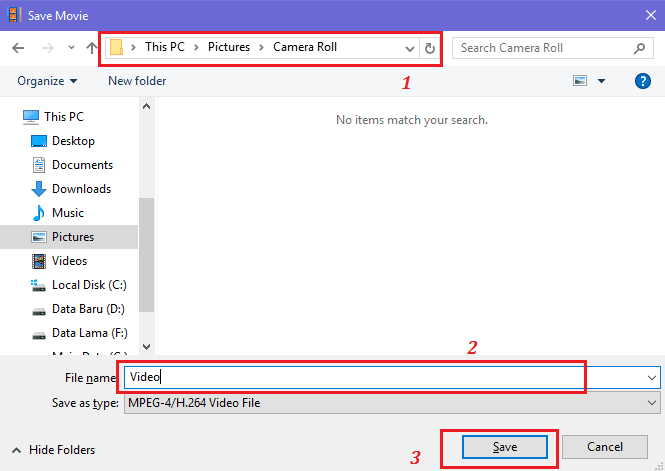This screenshot has width=665, height=471.
Task: Close the Save Movie dialog
Action: coord(651,15)
